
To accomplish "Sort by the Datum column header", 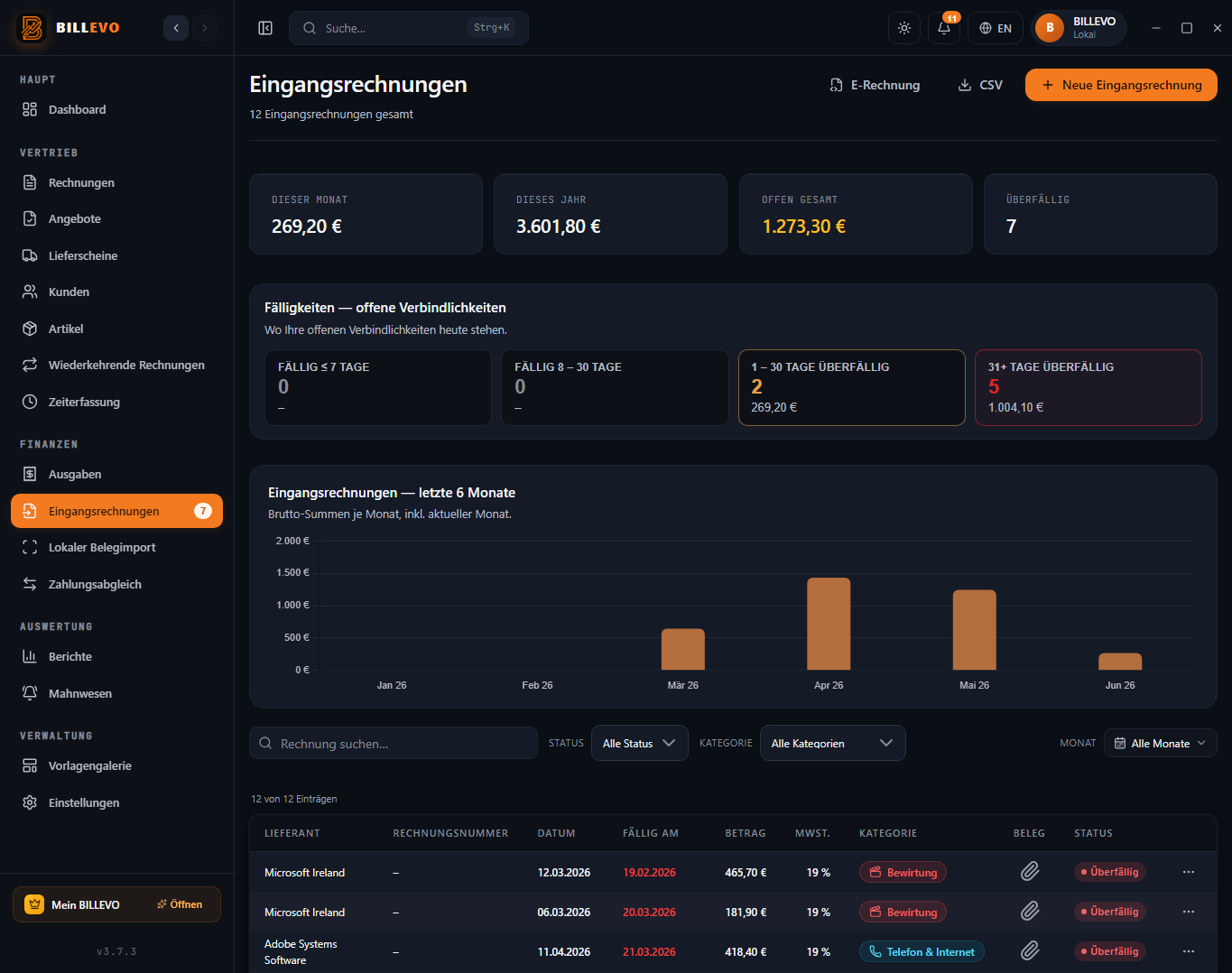I will [556, 833].
